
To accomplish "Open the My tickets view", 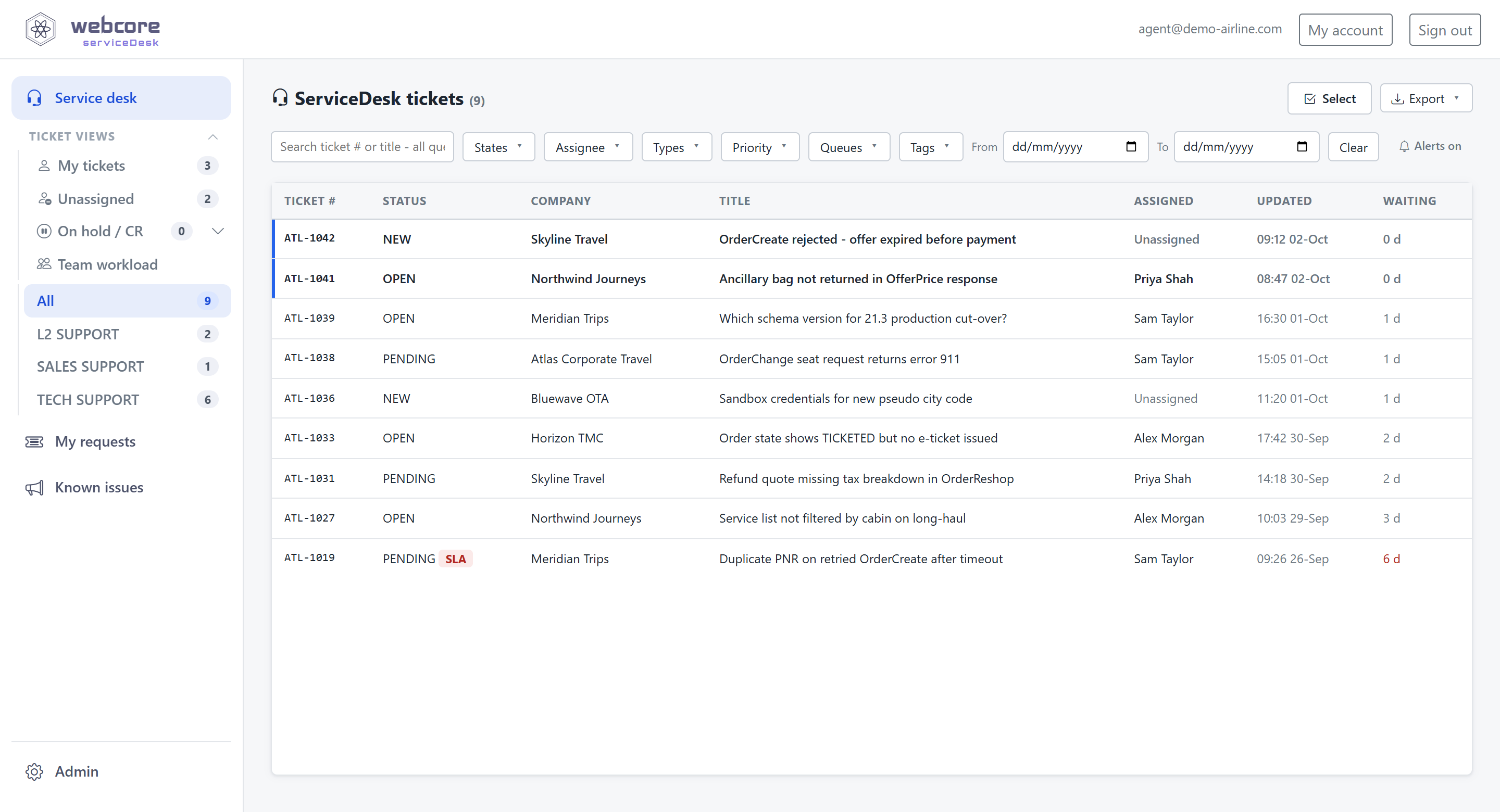I will [127, 166].
